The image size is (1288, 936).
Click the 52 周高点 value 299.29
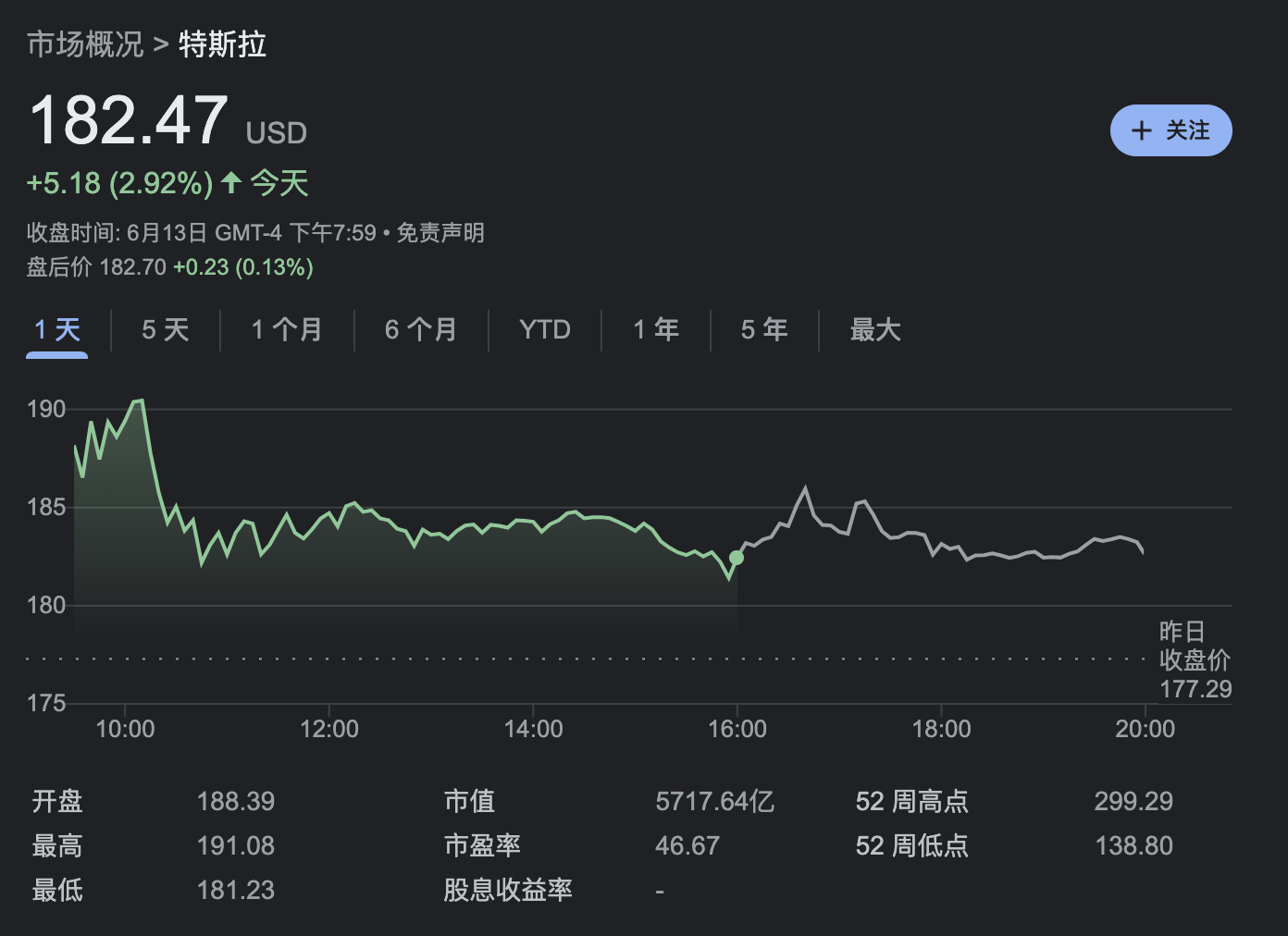tap(1133, 801)
